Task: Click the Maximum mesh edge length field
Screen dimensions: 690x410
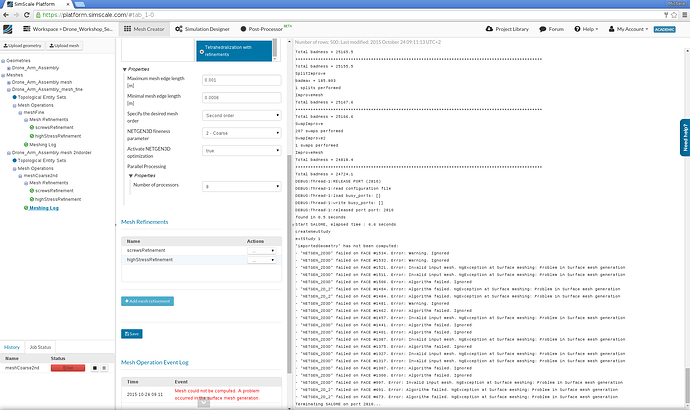Action: click(x=242, y=80)
